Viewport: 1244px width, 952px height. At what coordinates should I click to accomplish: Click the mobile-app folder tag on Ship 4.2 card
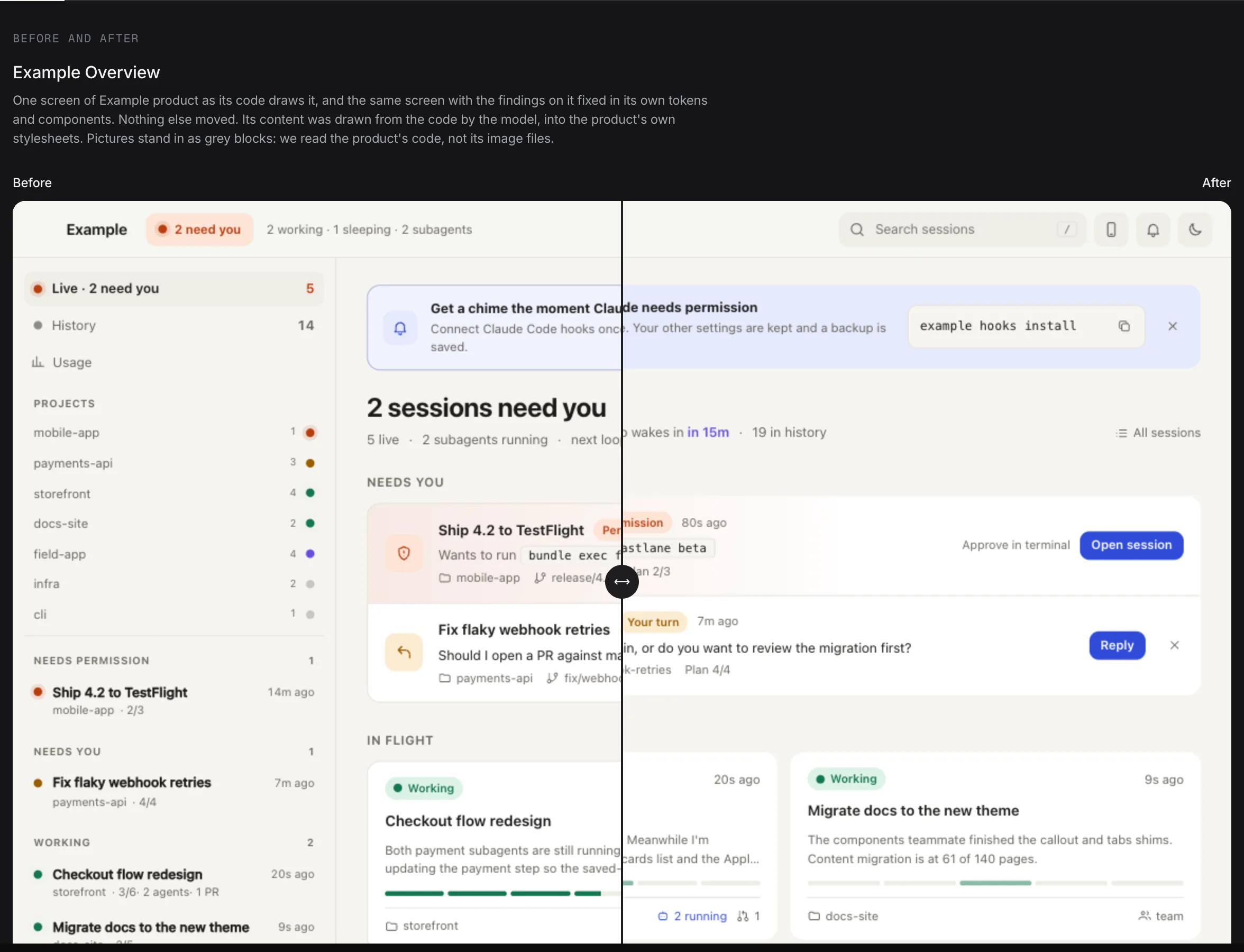[480, 578]
